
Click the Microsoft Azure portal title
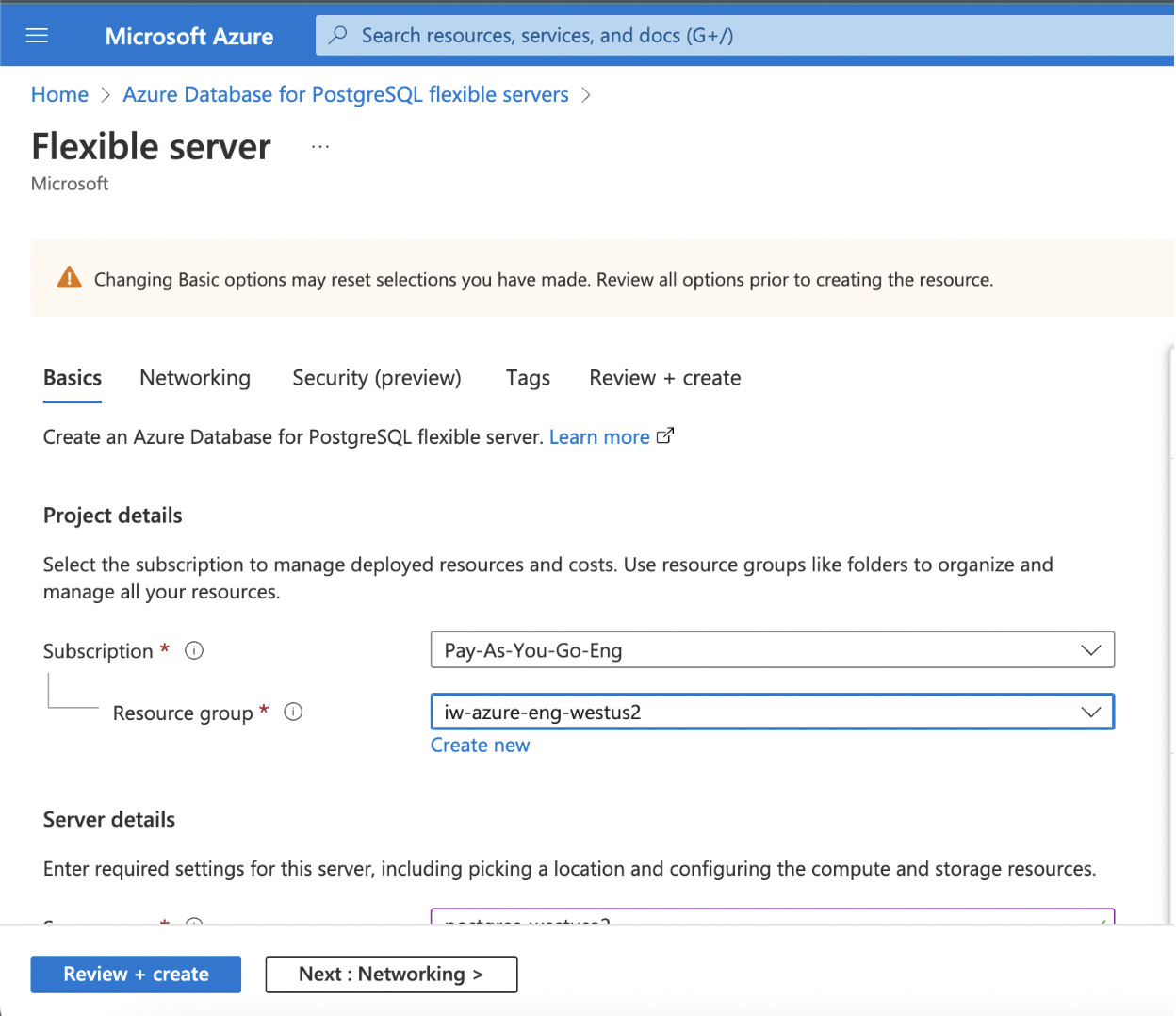click(x=189, y=36)
